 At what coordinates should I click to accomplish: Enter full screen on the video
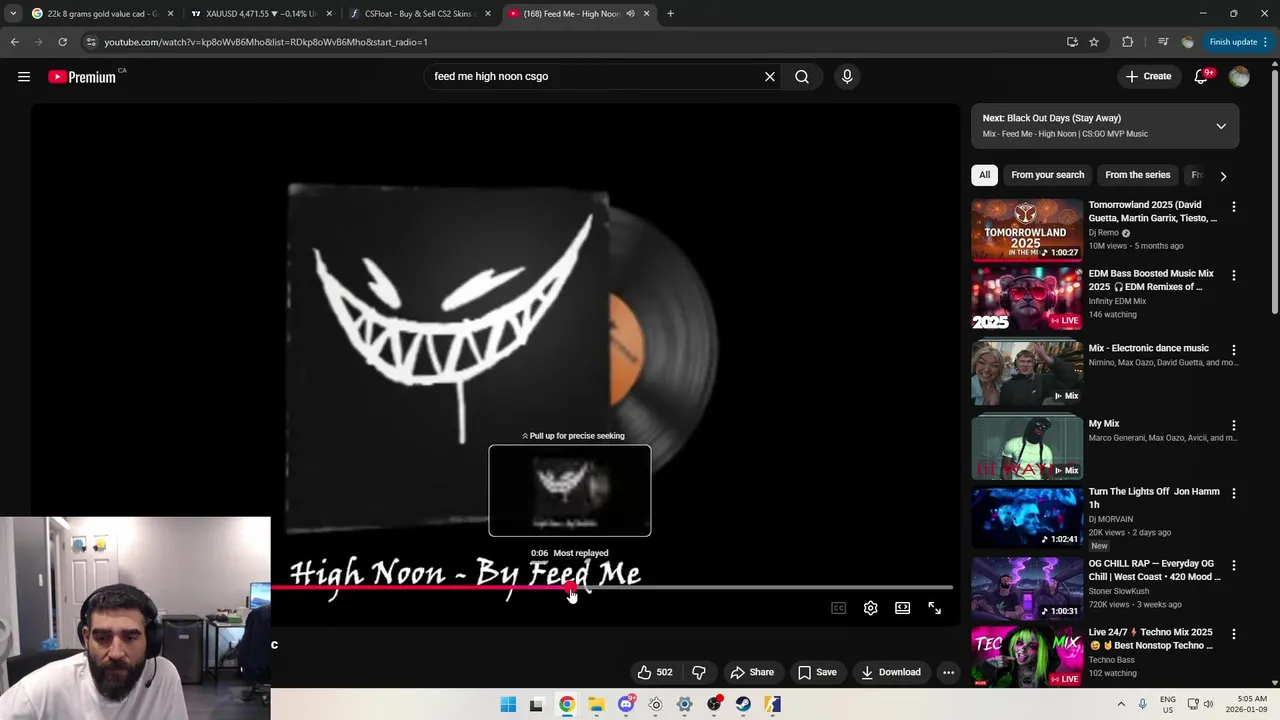[x=935, y=608]
